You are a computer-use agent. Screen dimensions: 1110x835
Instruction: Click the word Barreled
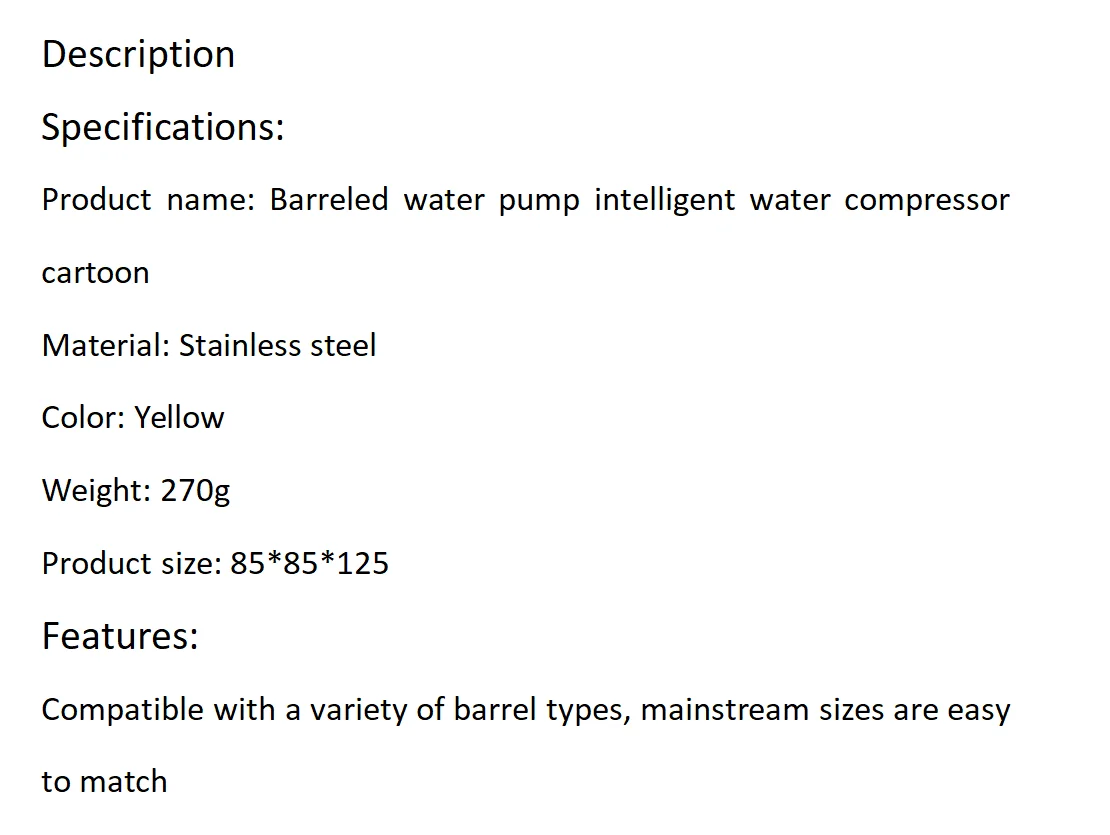point(329,200)
